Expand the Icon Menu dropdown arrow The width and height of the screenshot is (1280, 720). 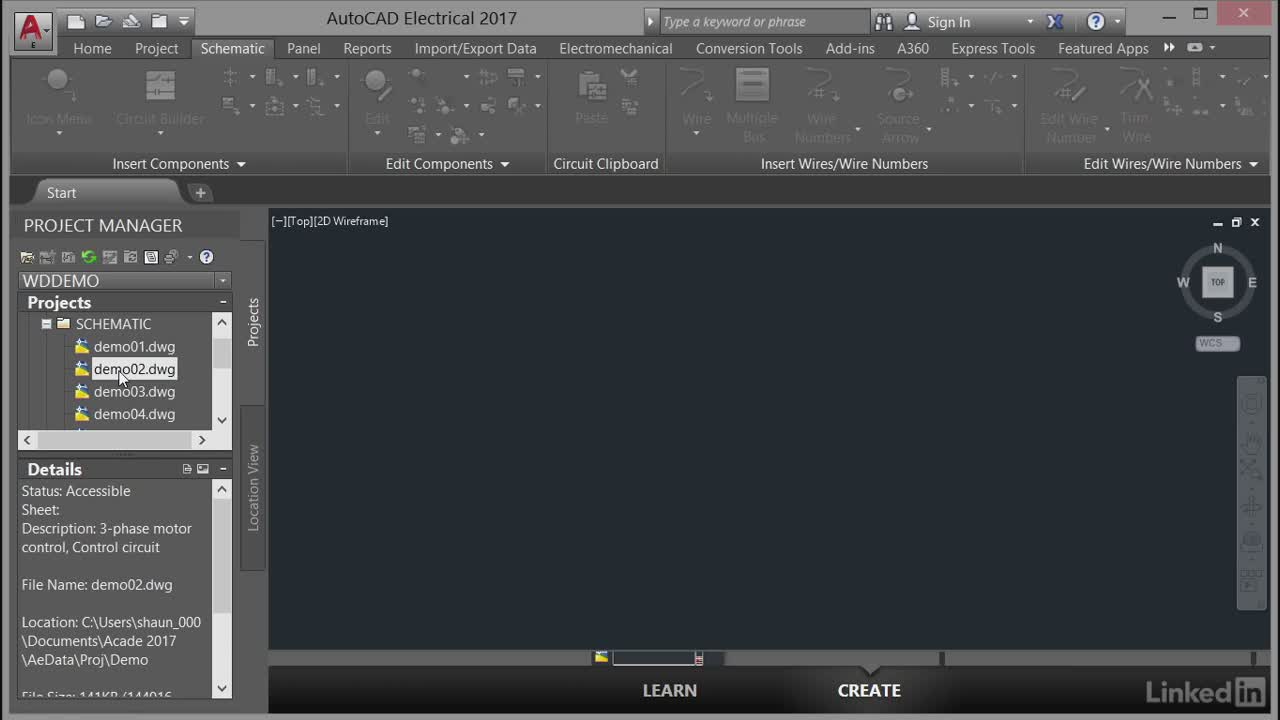(59, 133)
